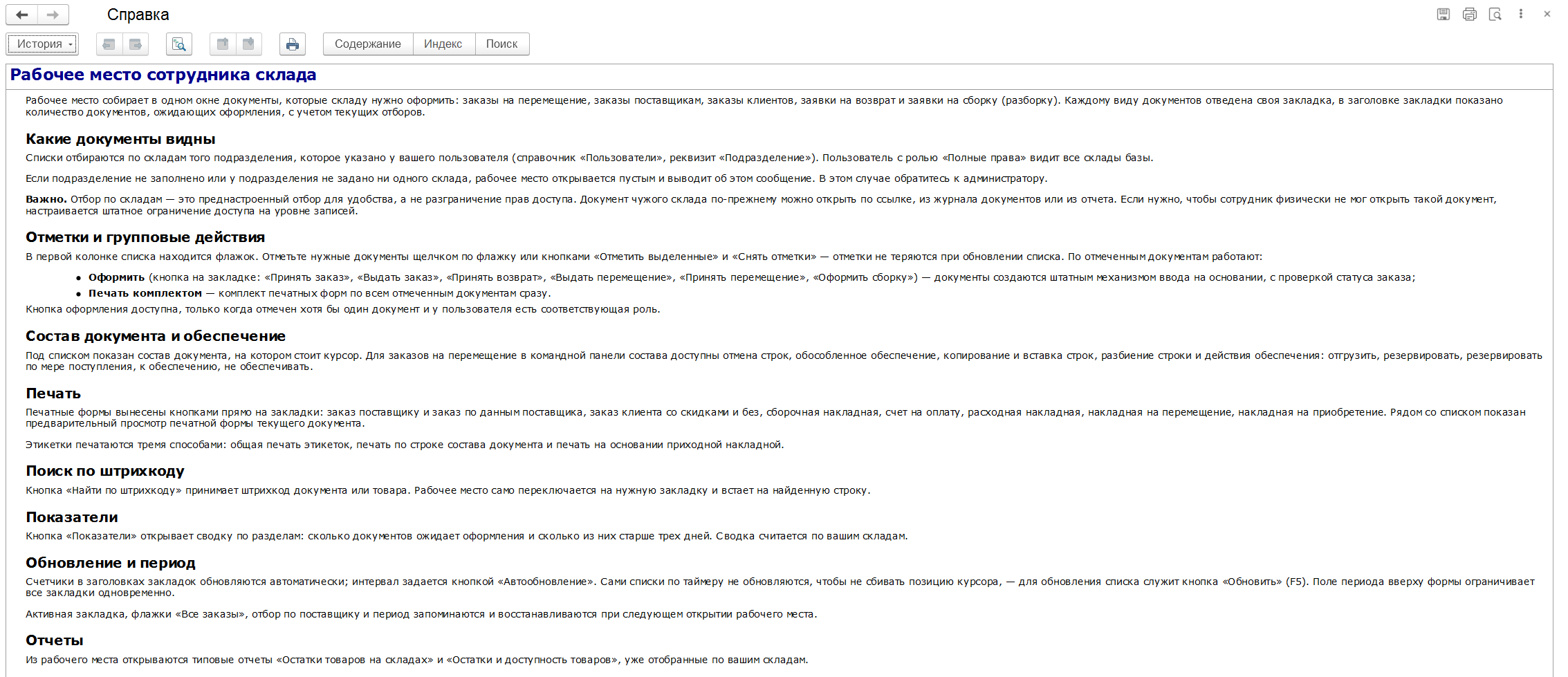Click the heading 'Рабочее место сотрудника склада'
The width and height of the screenshot is (1568, 677).
click(x=163, y=75)
